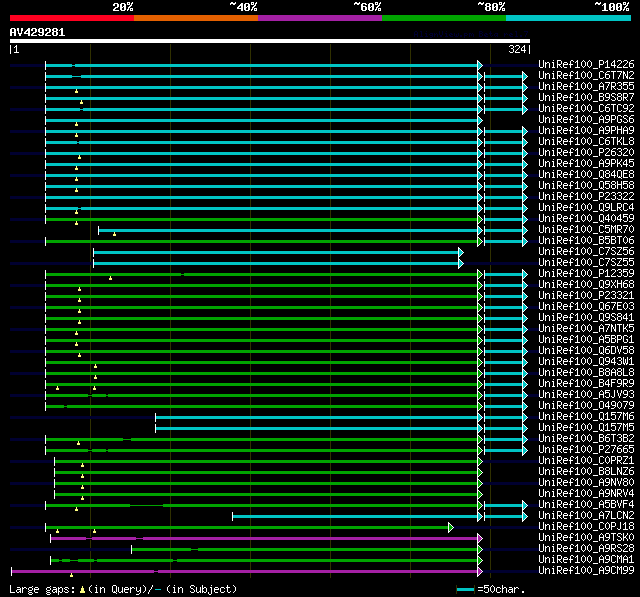Select the cyan ~100% legend segment

(x=567, y=18)
